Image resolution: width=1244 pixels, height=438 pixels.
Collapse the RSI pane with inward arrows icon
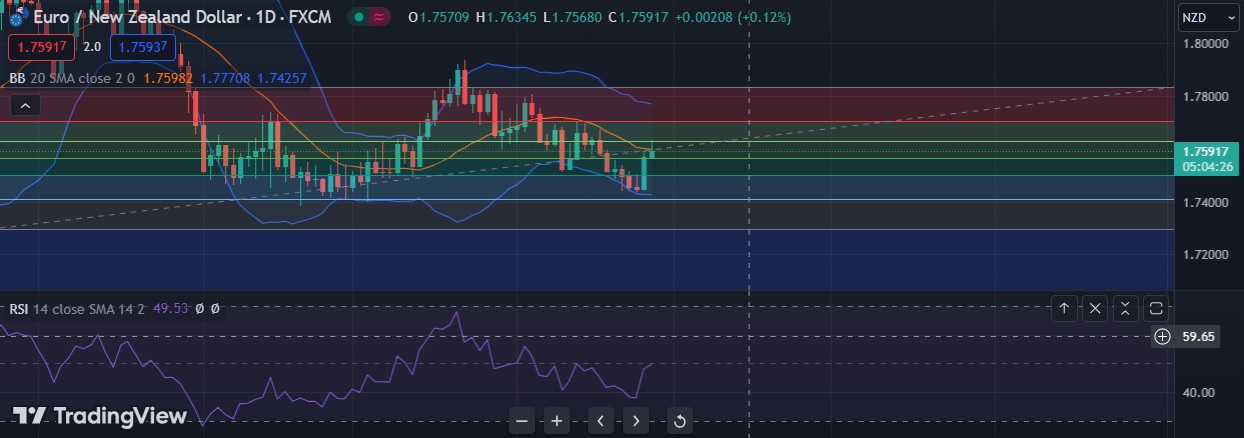[x=1126, y=309]
